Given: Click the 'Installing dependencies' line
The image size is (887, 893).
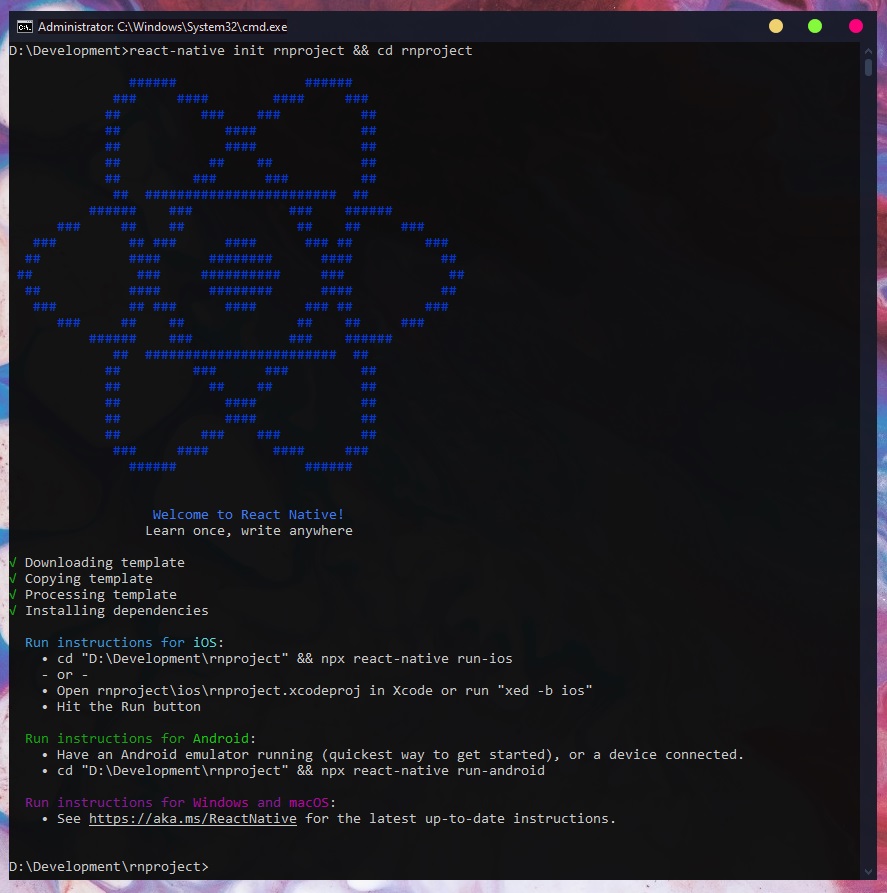Looking at the screenshot, I should pos(117,611).
